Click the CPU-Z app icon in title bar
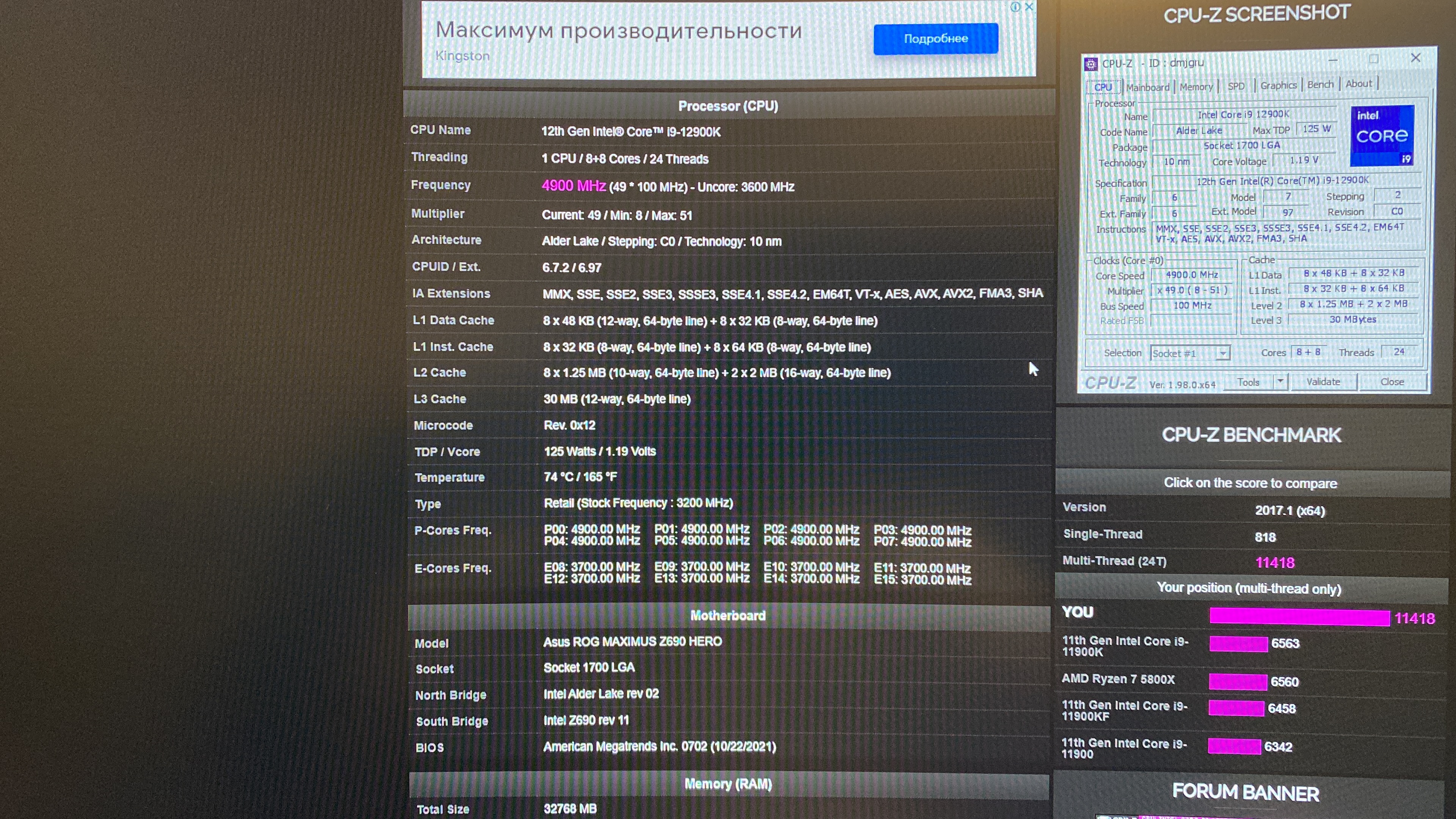The height and width of the screenshot is (819, 1456). tap(1091, 64)
